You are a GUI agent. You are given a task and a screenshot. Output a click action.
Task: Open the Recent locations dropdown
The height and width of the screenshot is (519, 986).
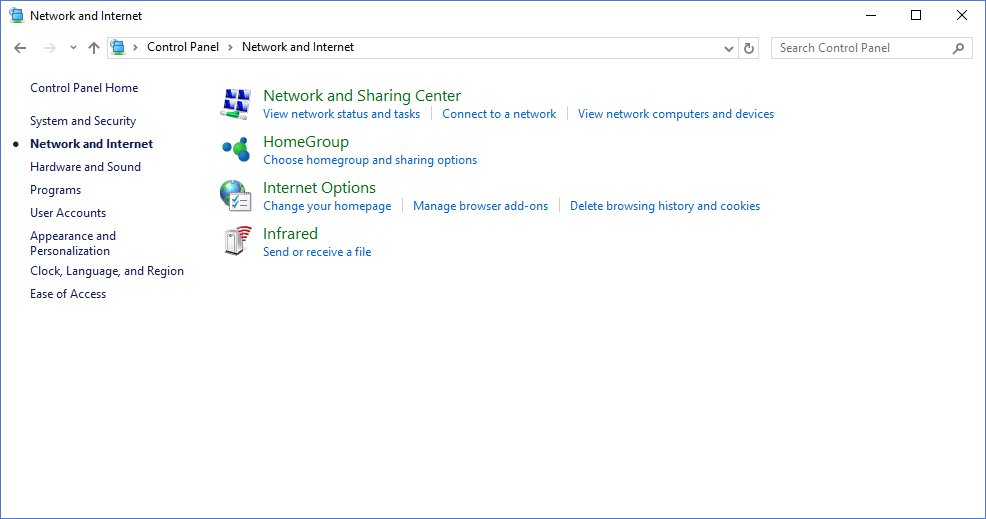click(x=73, y=48)
